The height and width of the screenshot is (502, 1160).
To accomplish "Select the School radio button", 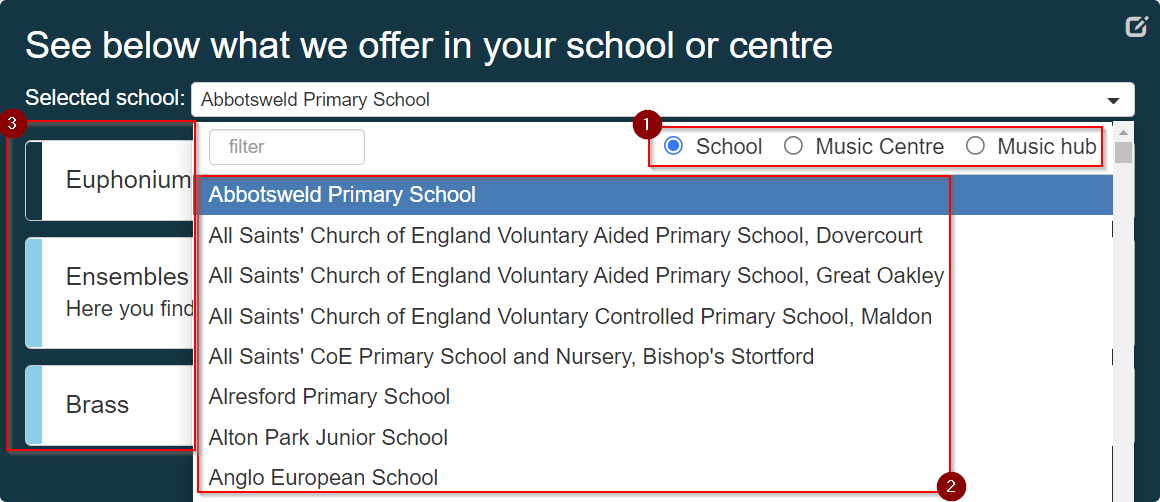I will point(673,146).
